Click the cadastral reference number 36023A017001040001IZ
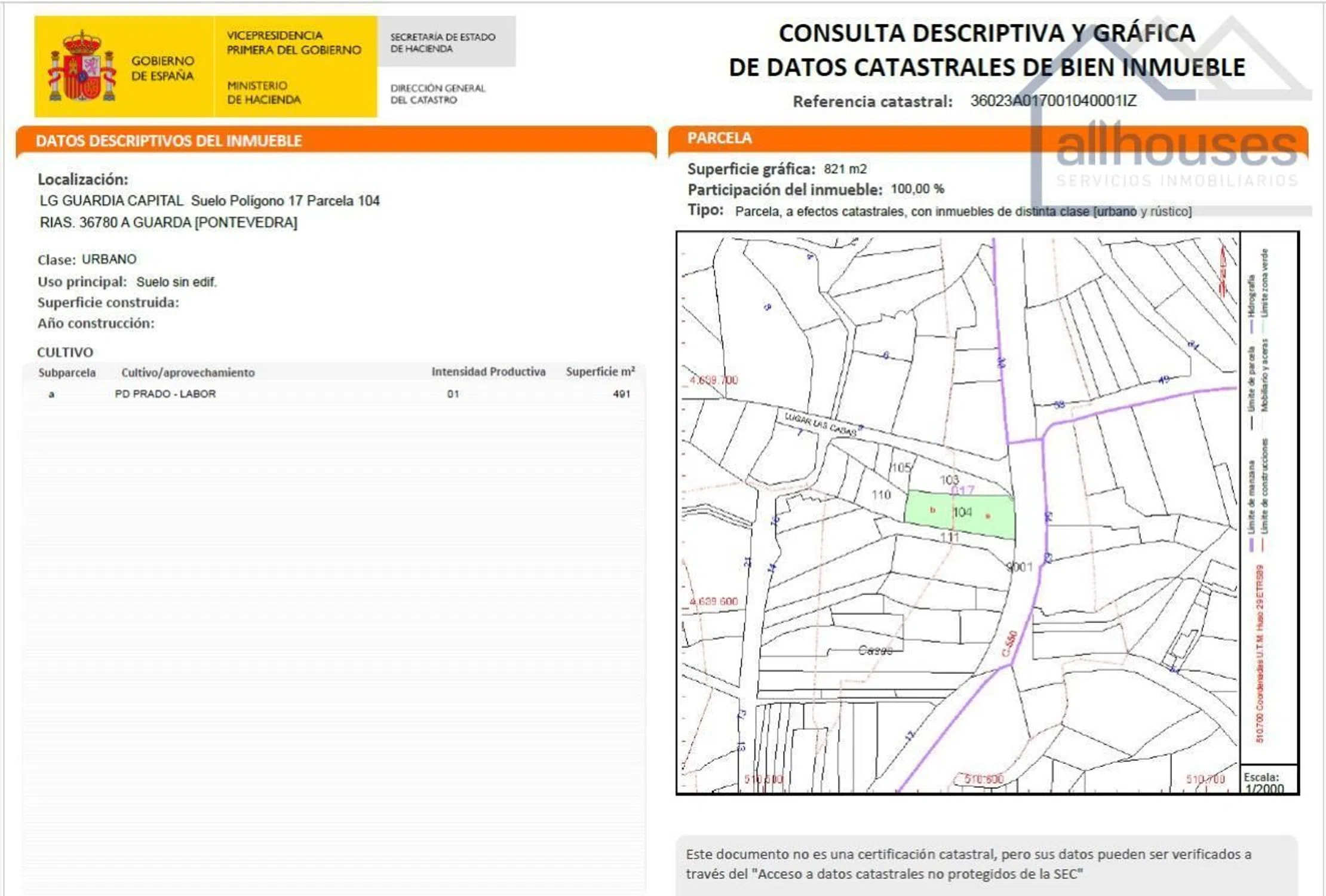Image resolution: width=1326 pixels, height=896 pixels. tap(1053, 101)
